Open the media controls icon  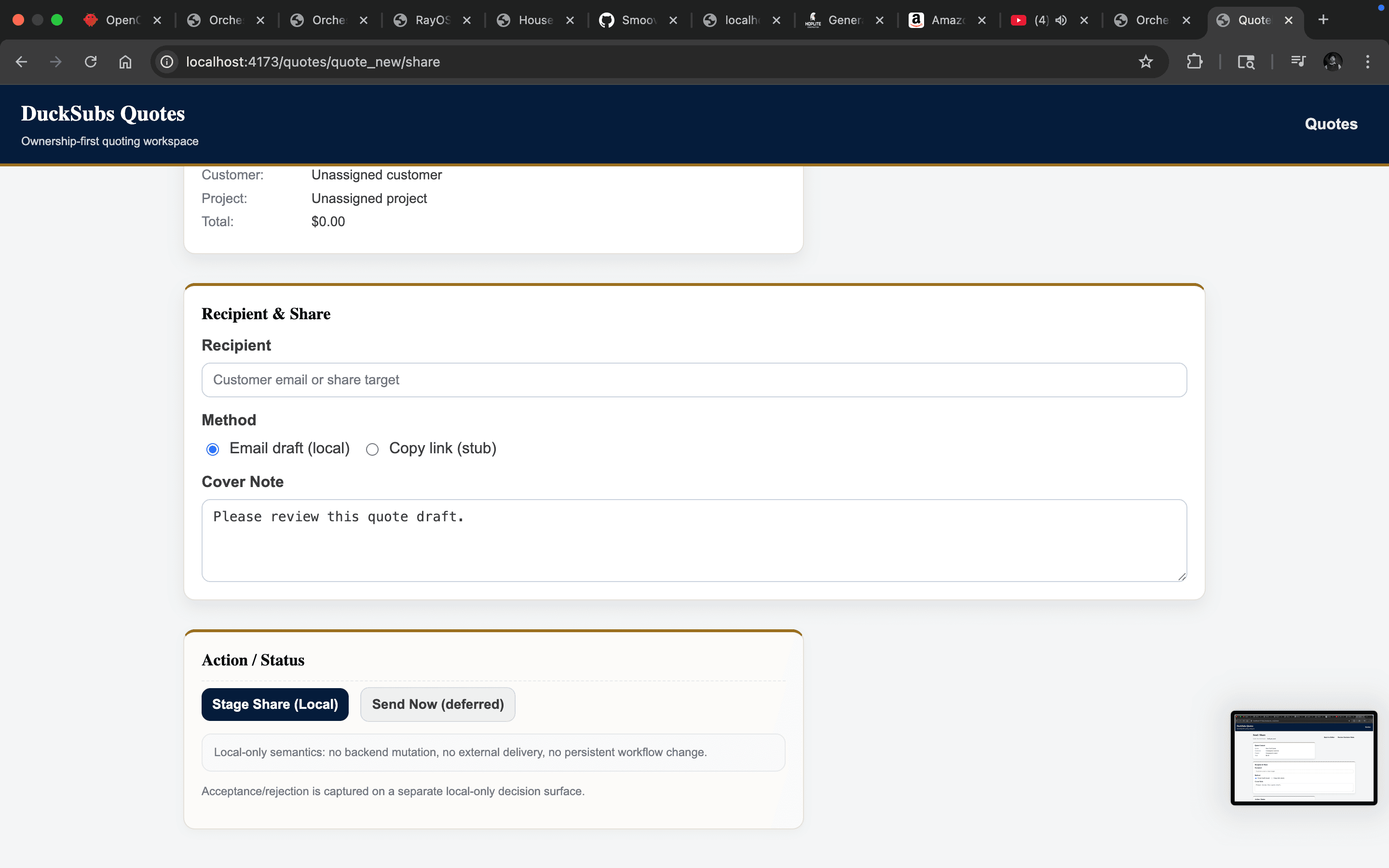[x=1298, y=62]
